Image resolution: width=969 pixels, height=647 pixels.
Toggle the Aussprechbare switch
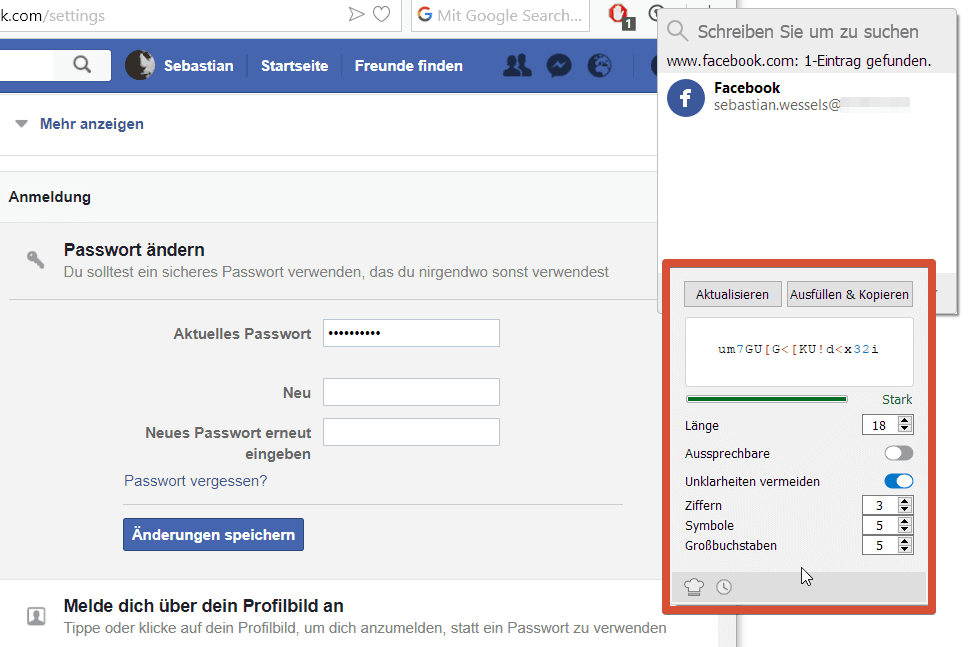(x=899, y=453)
